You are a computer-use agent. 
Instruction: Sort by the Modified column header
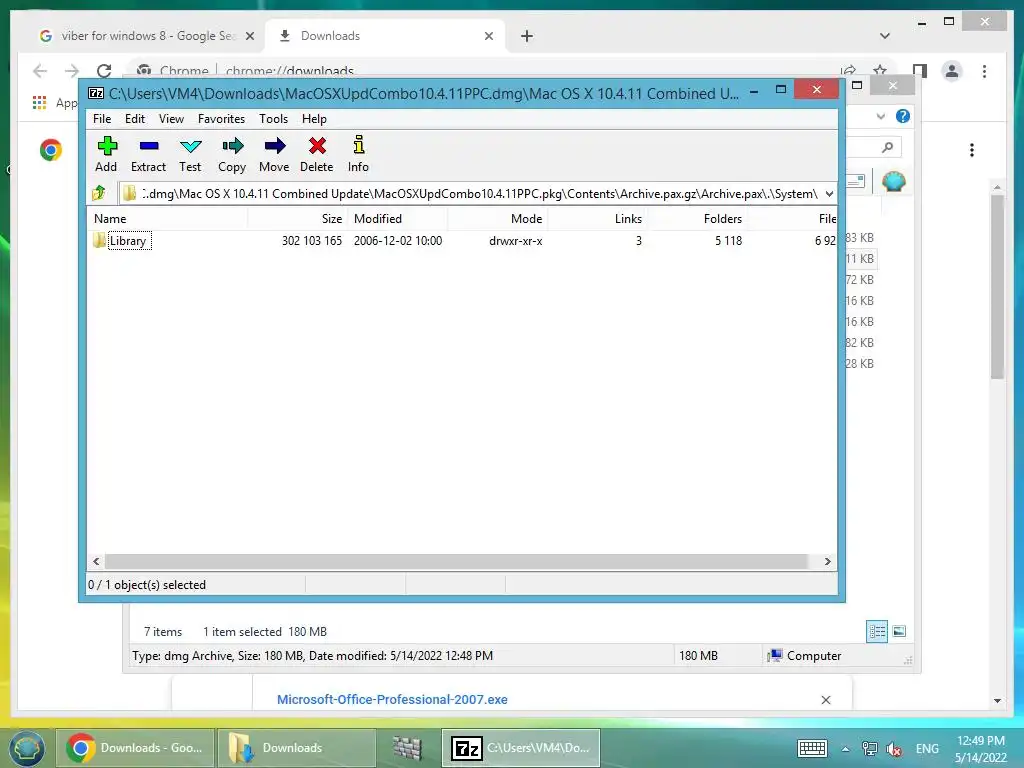398,219
